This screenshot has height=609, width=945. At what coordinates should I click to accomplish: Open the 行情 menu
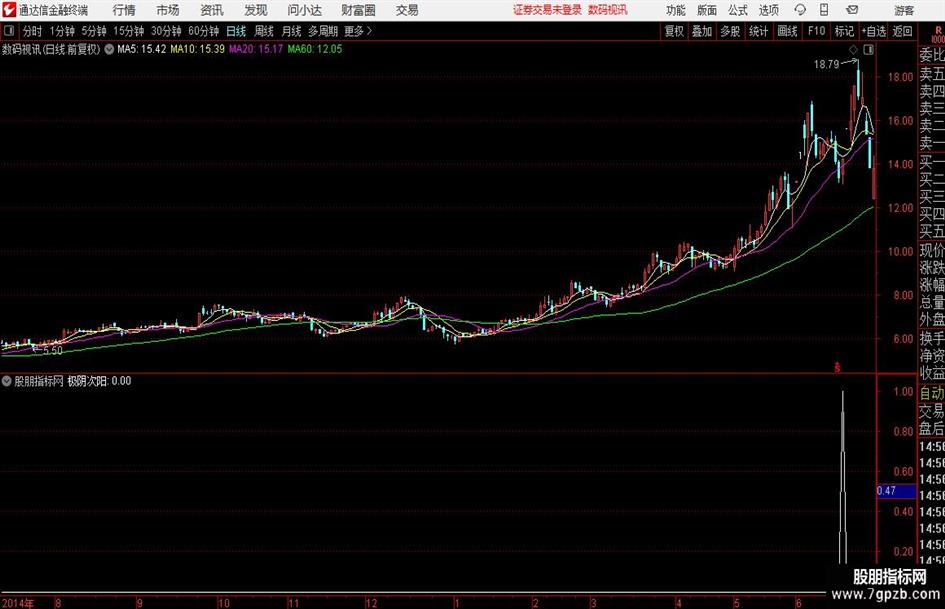point(124,10)
